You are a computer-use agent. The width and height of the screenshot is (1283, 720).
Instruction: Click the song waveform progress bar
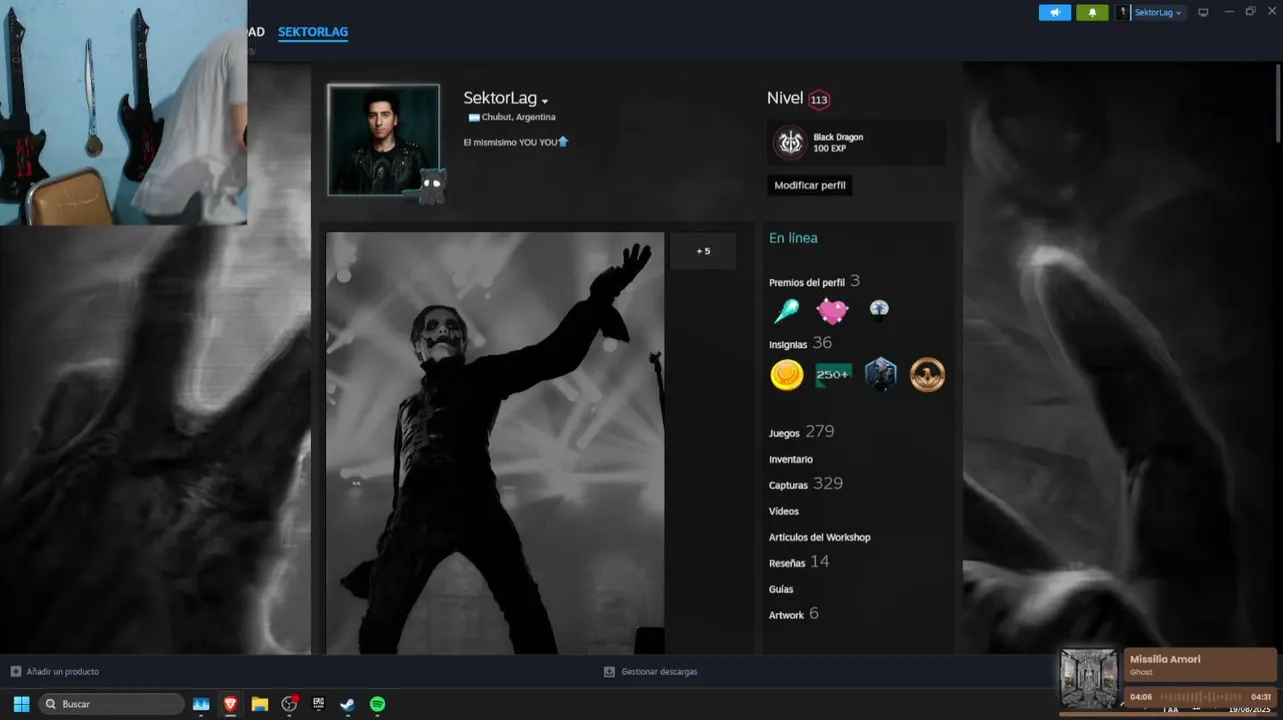point(1201,697)
